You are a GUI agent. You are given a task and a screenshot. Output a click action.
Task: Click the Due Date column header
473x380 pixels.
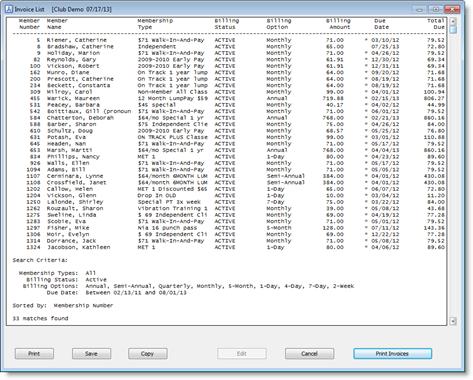click(x=381, y=24)
